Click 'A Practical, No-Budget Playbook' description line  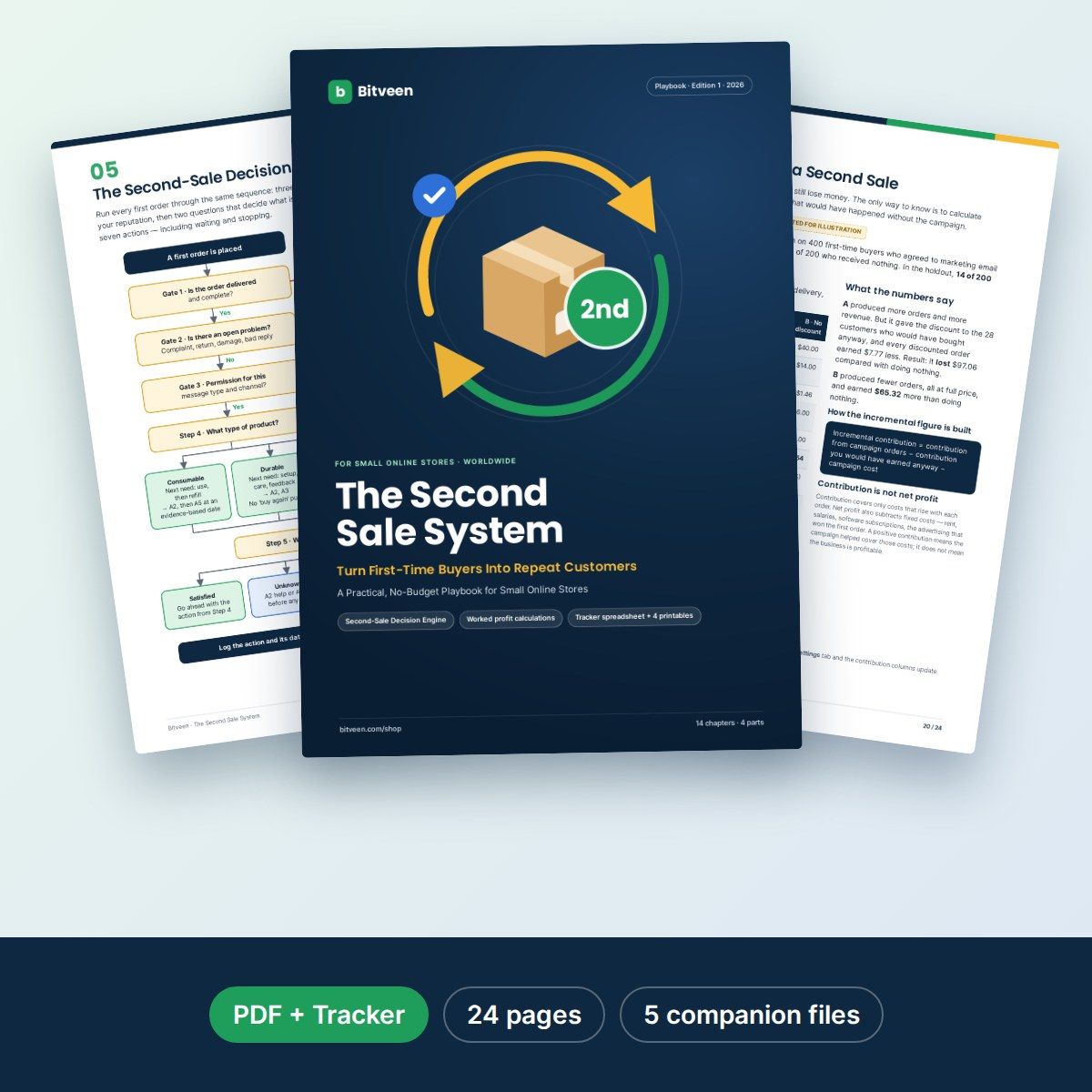(x=462, y=591)
